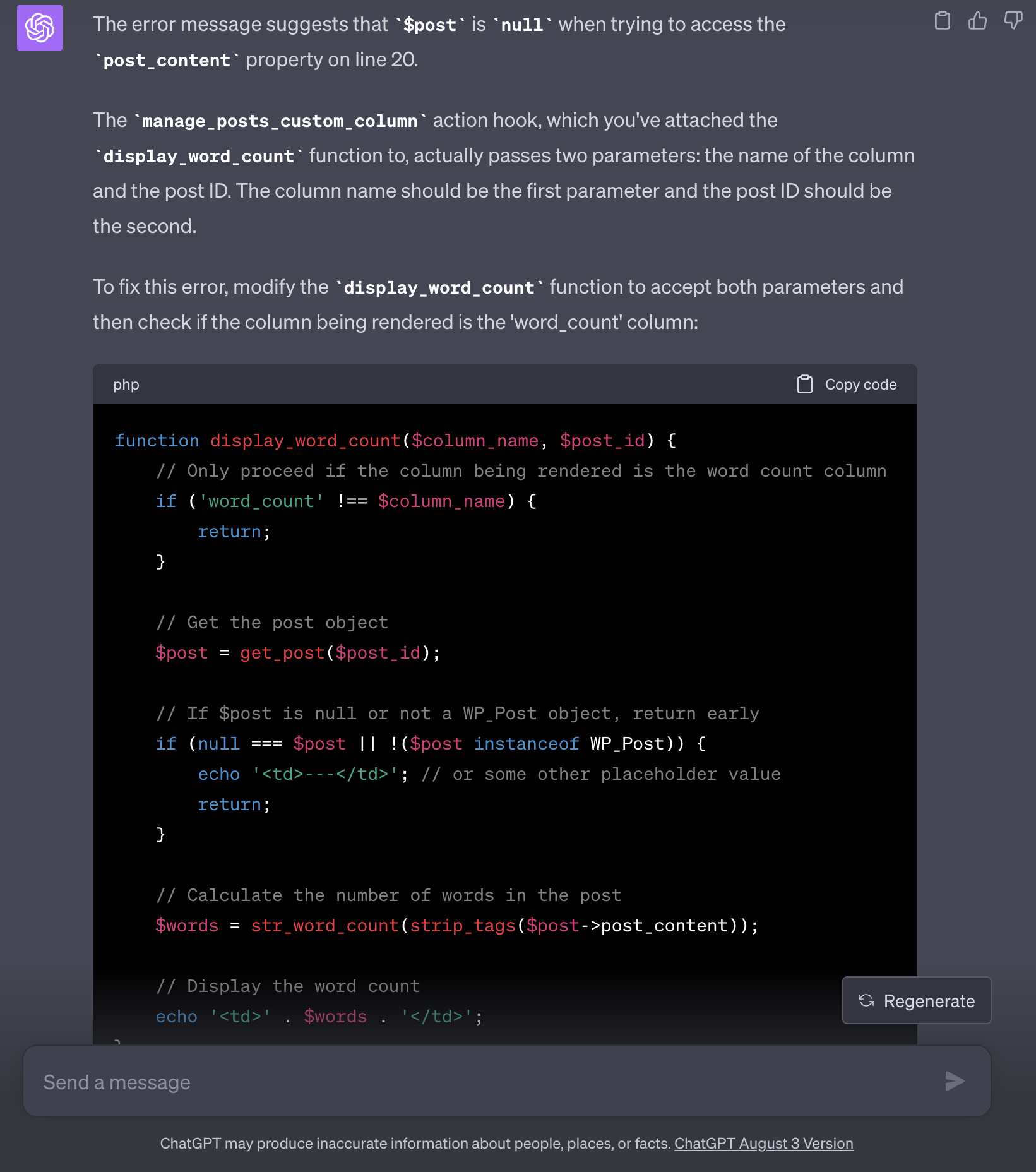Click the '// Only proceed if the column' comment
Viewport: 1036px width, 1172px height.
point(521,471)
